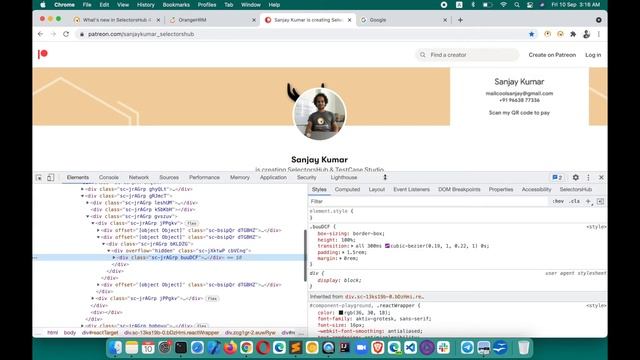Switch to What's new in SelectorsHub tab
This screenshot has height=360, width=640.
coord(116,20)
